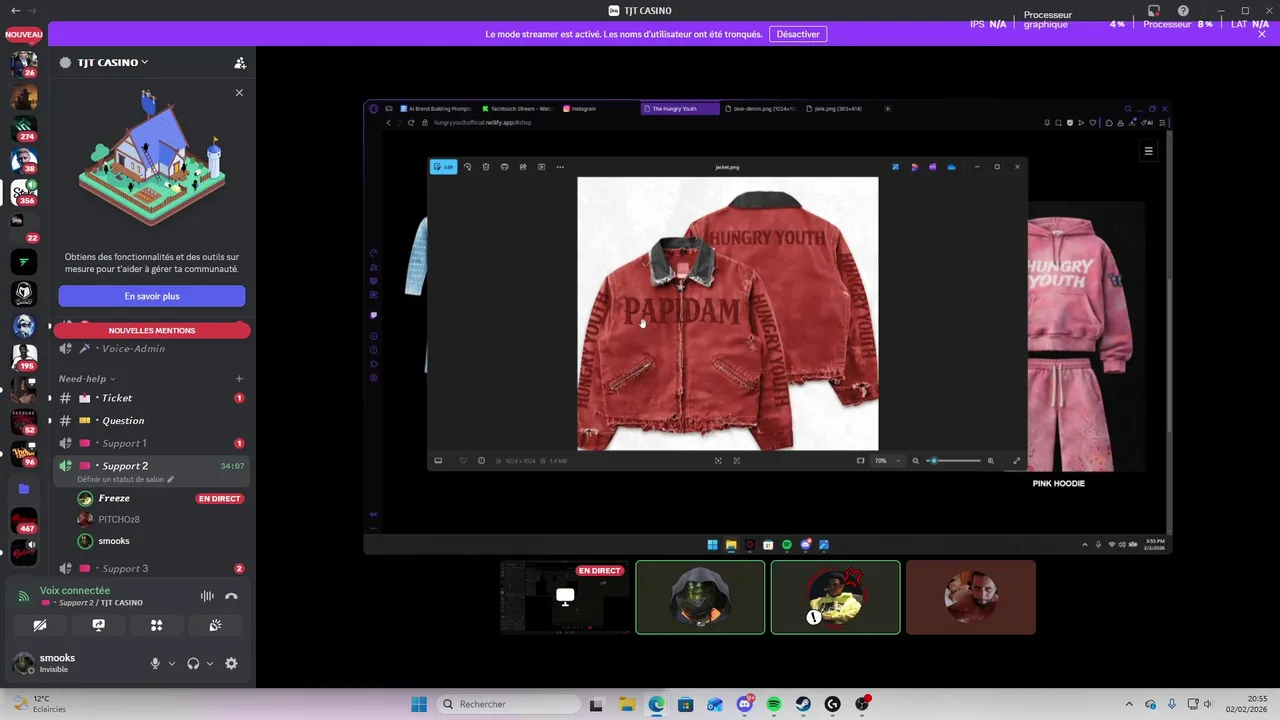
Task: Jump to Nouvelles mentions
Action: (x=152, y=330)
